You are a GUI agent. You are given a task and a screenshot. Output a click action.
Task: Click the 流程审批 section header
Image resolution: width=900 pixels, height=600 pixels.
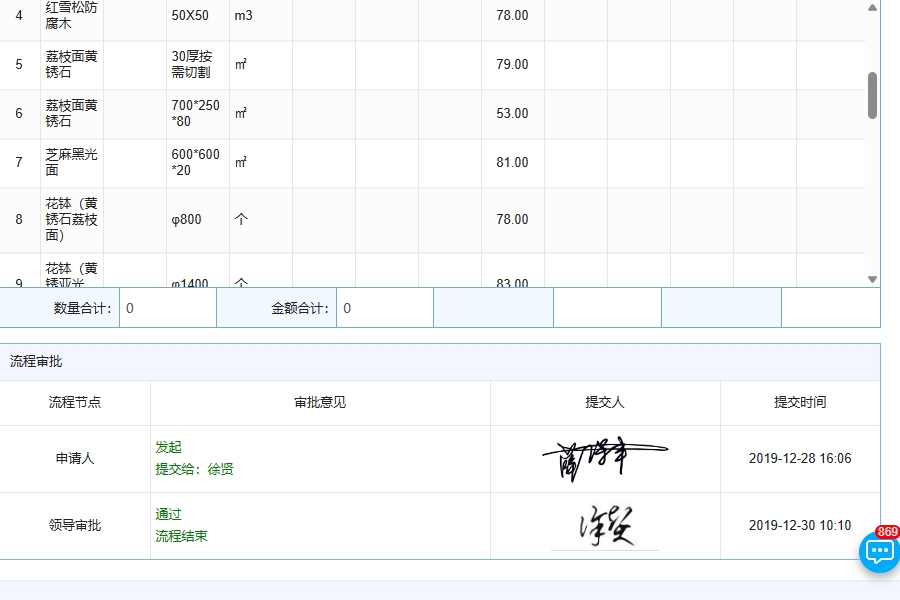[36, 362]
